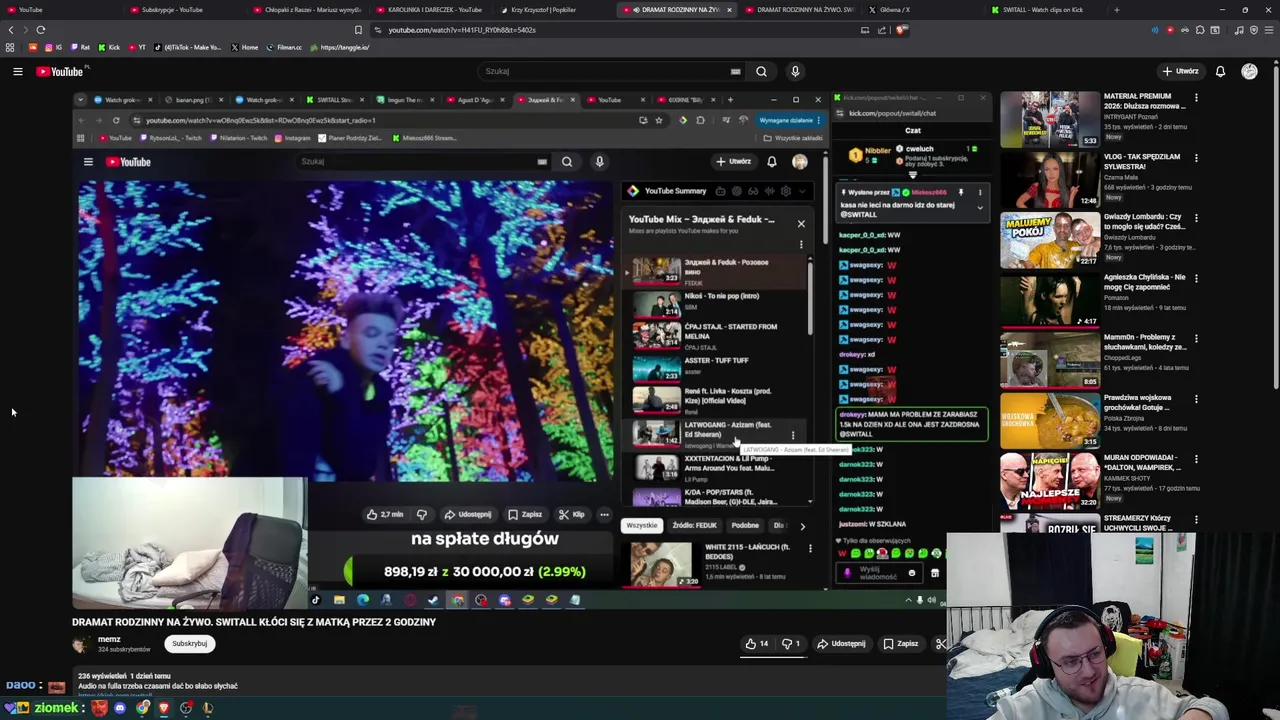Open MURAN ODPOWIADA video thumbnail
This screenshot has height=720, width=1280.
[1050, 480]
